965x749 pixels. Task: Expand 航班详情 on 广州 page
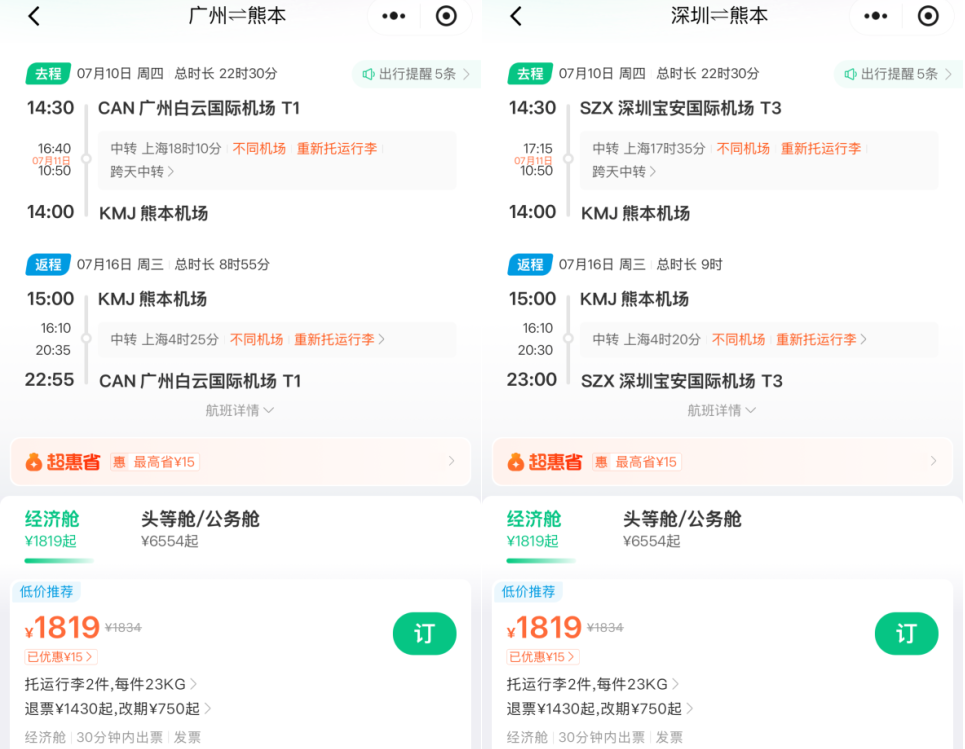click(239, 411)
